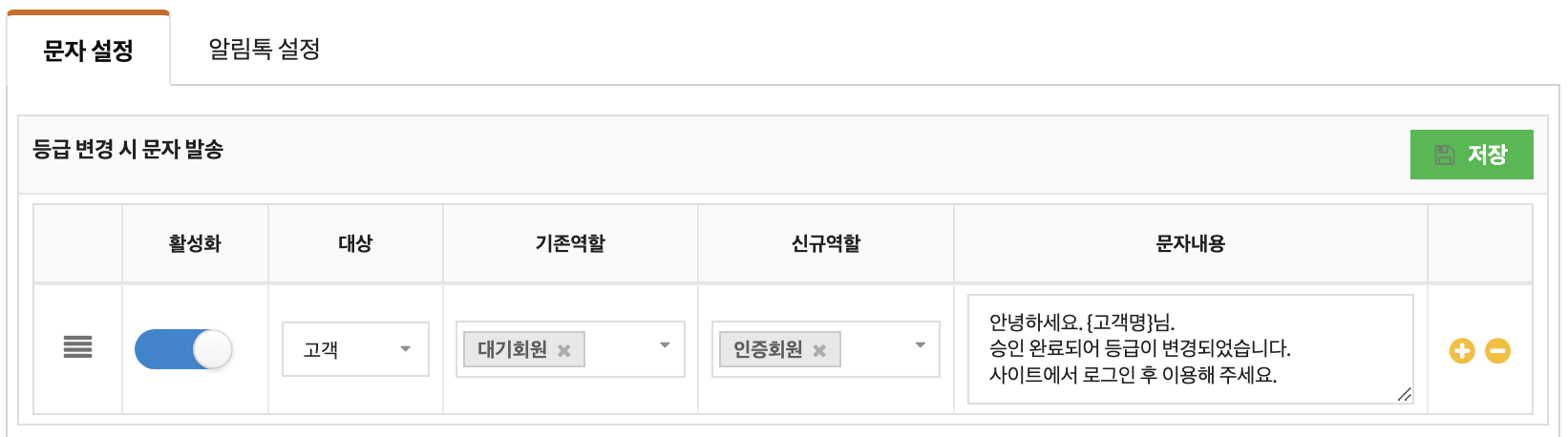The image size is (1568, 437).
Task: Expand the 기존역할 dropdown arrow
Action: pyautogui.click(x=666, y=345)
